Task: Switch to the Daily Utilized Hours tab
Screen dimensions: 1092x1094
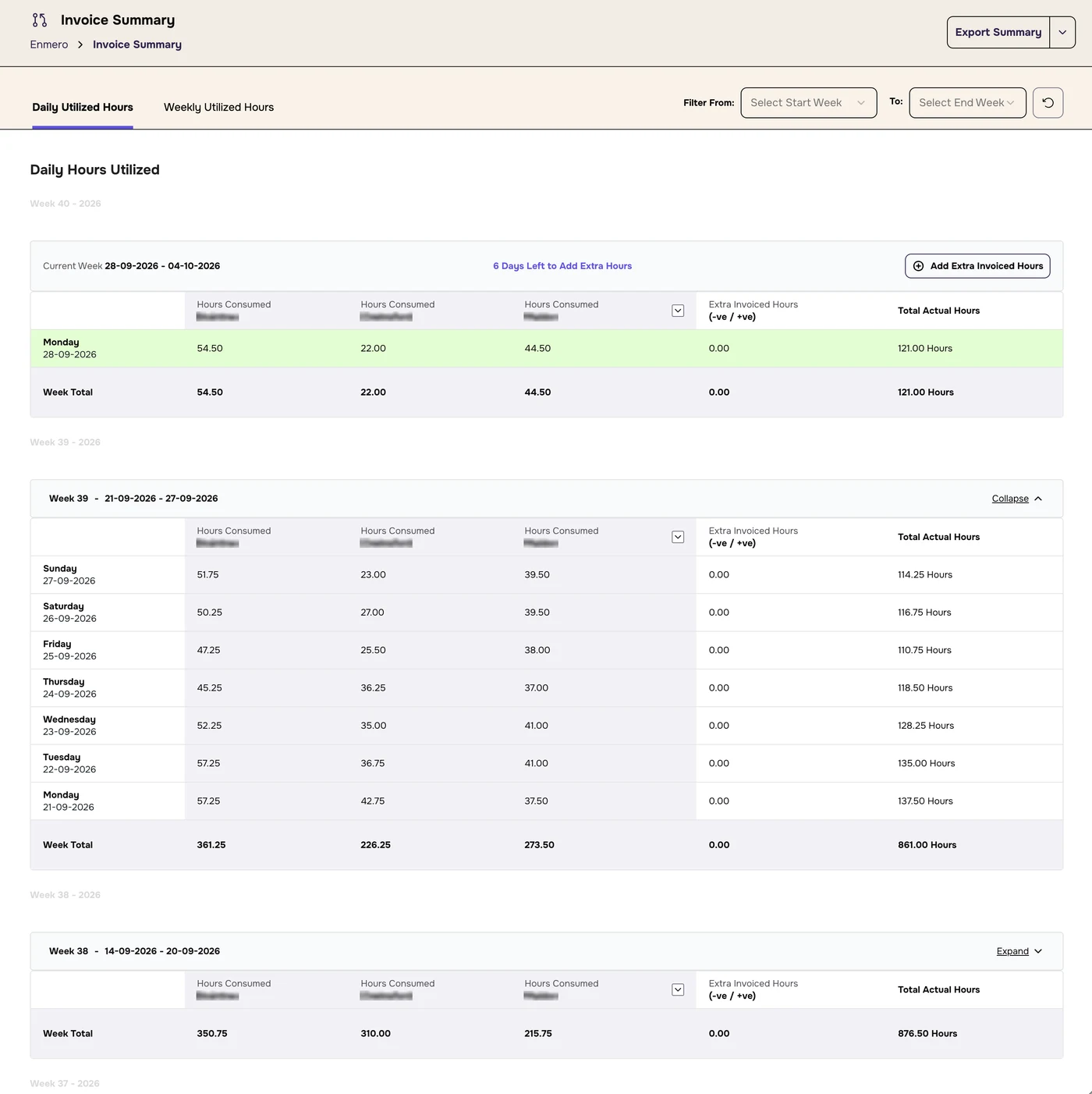Action: pyautogui.click(x=83, y=108)
